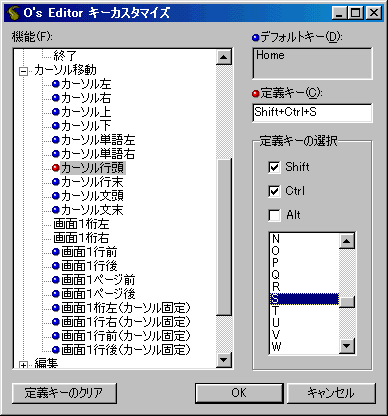Click 定義キー field showing Shift+Ctrl+S
The height and width of the screenshot is (416, 388).
coord(312,113)
